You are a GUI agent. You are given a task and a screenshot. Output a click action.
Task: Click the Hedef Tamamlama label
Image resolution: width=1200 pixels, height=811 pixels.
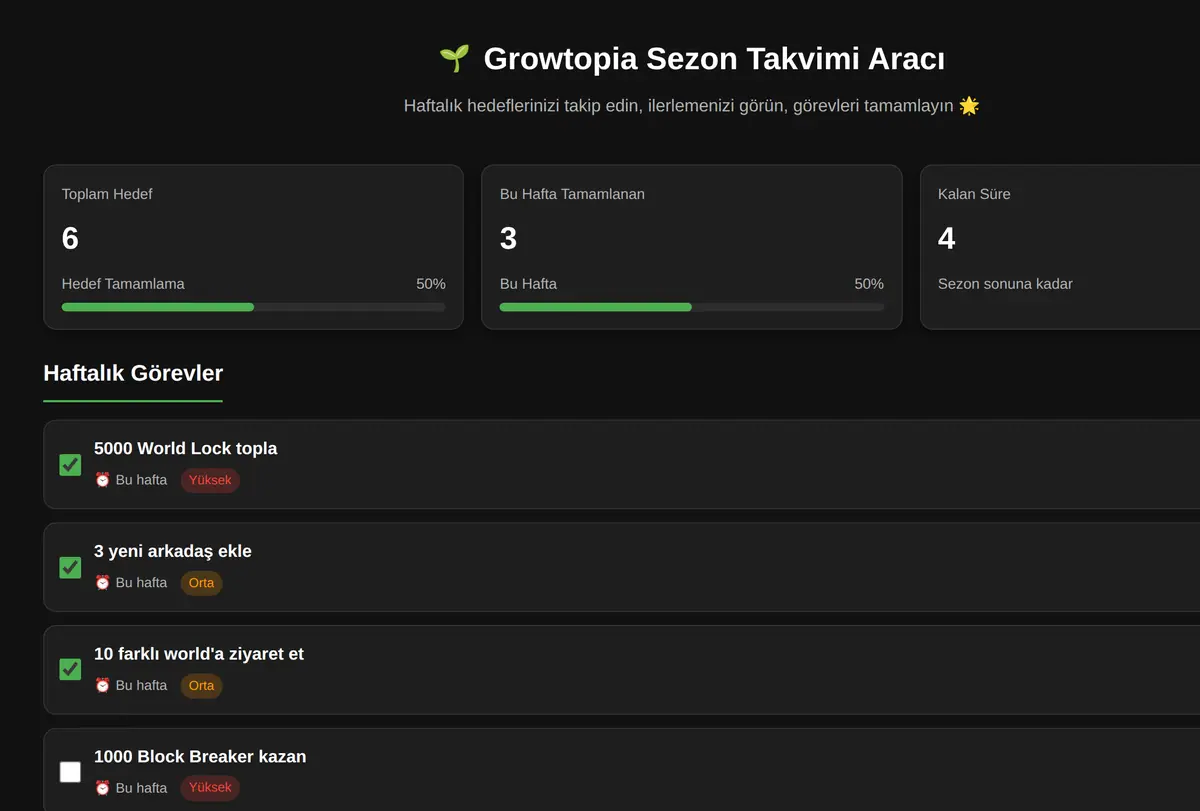pyautogui.click(x=123, y=284)
